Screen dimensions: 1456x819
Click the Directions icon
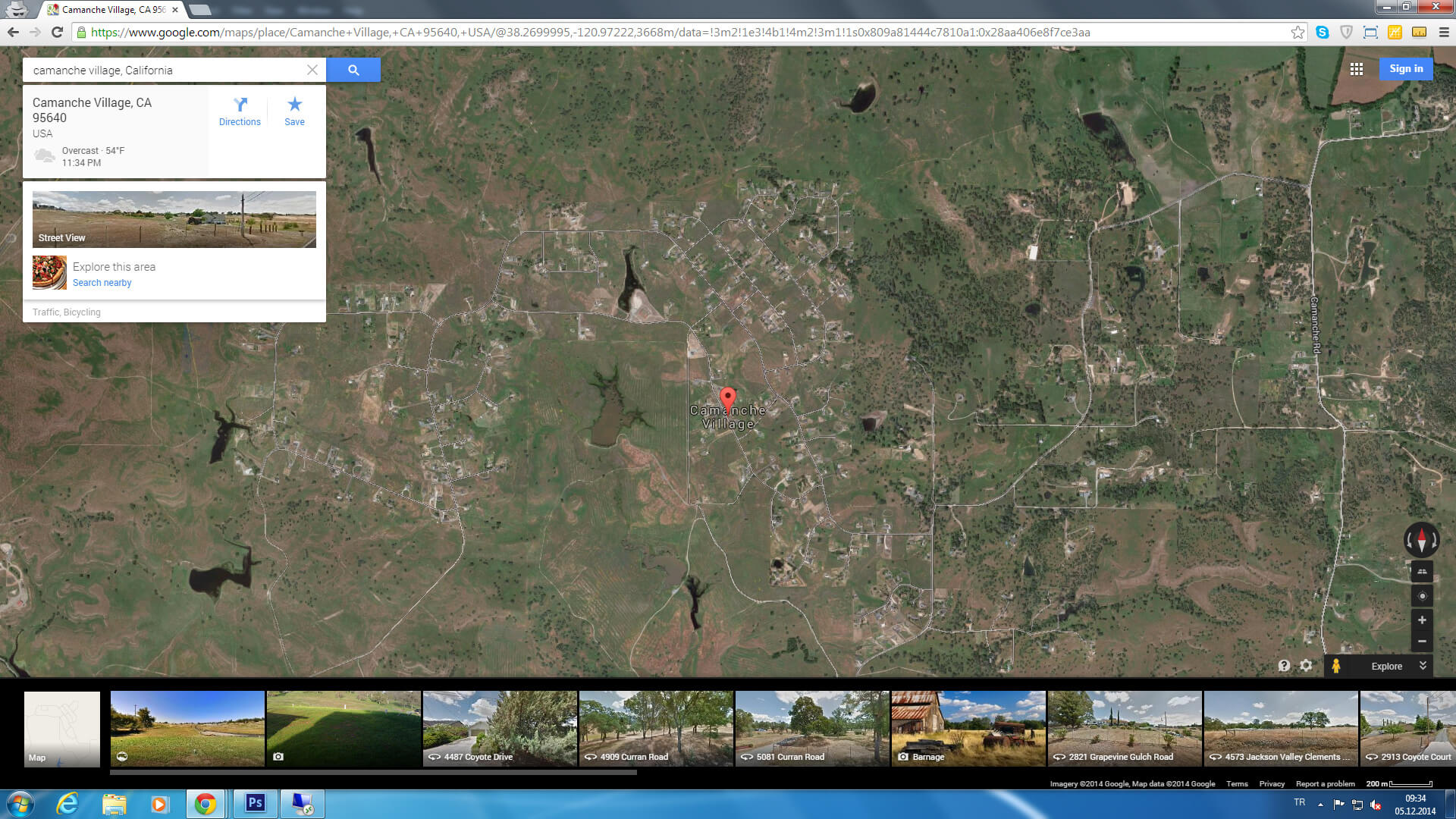pos(240,105)
